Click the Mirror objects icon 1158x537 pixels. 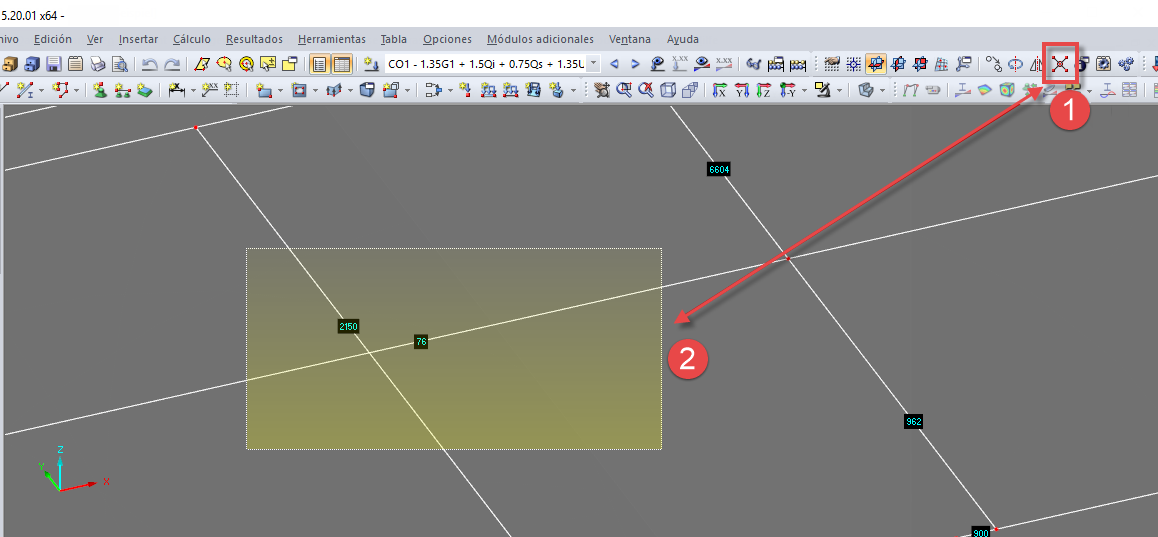click(x=1037, y=64)
